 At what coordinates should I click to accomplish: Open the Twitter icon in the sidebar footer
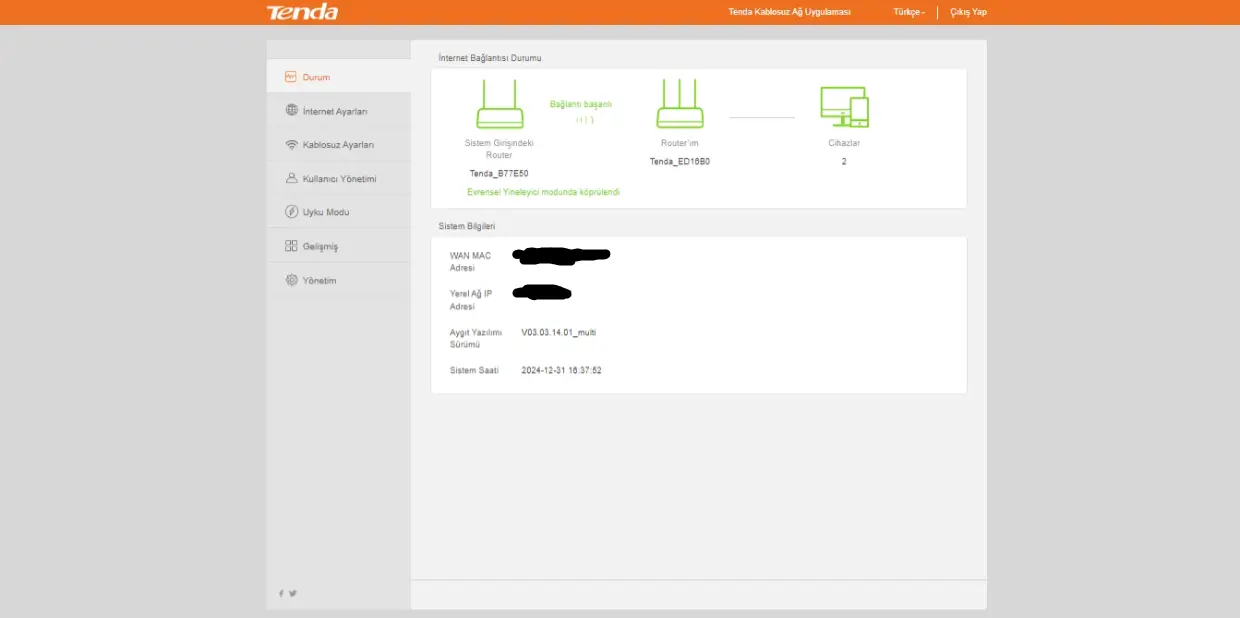tap(293, 593)
